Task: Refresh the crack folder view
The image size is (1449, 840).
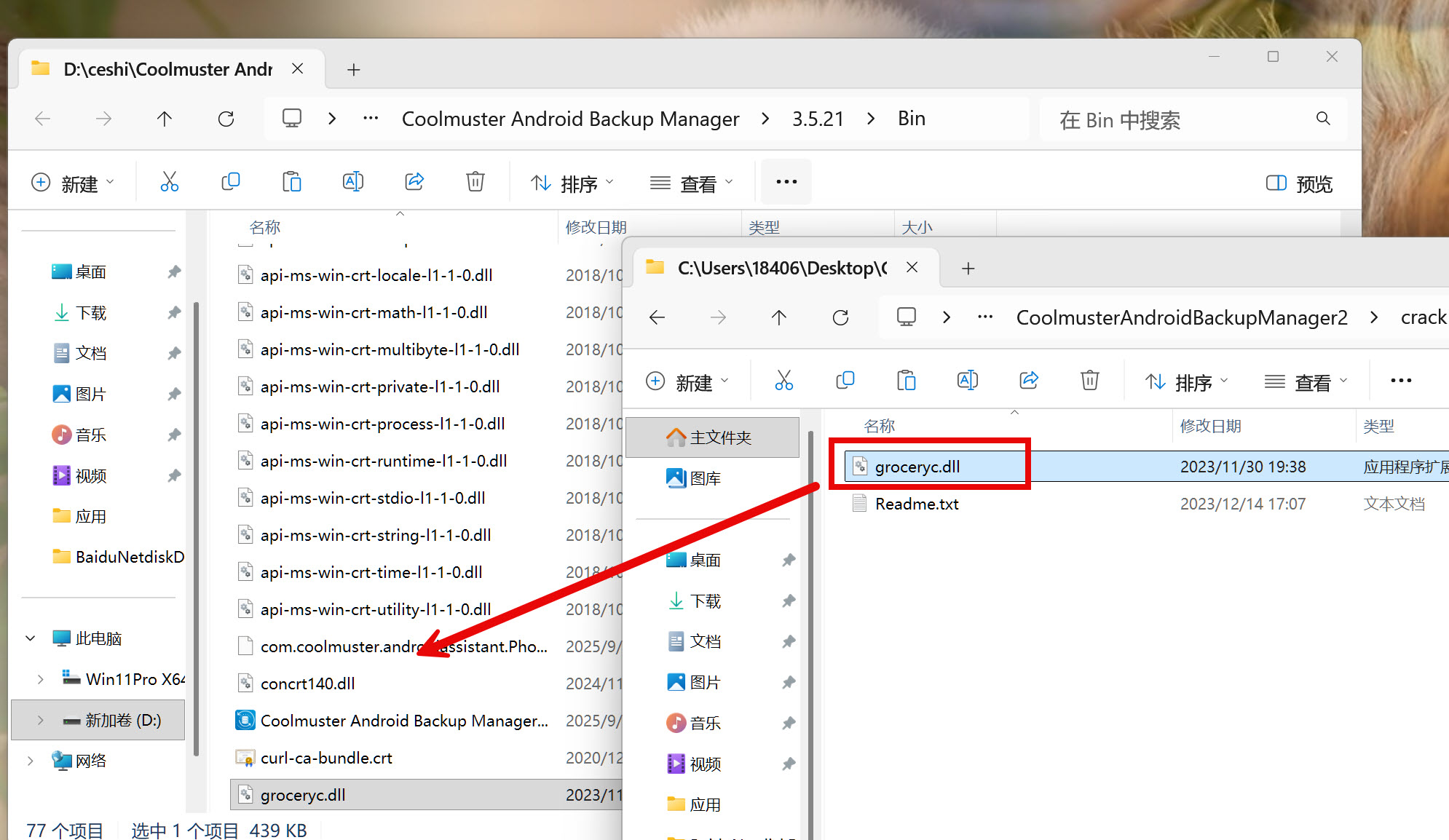Action: pyautogui.click(x=840, y=317)
